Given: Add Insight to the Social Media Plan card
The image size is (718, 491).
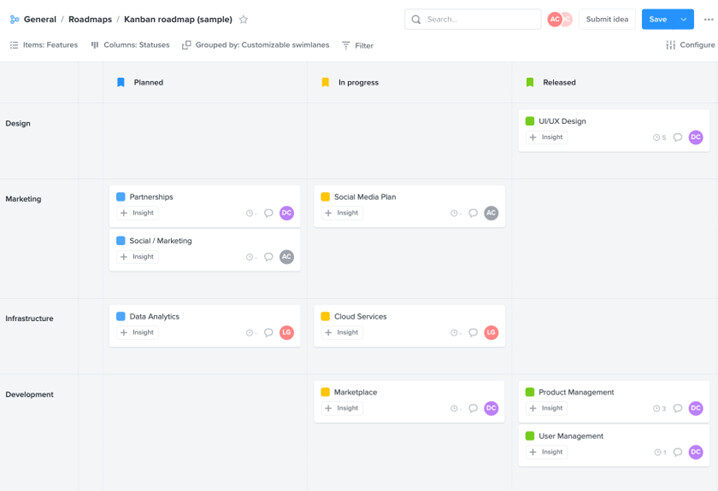Looking at the screenshot, I should [341, 213].
